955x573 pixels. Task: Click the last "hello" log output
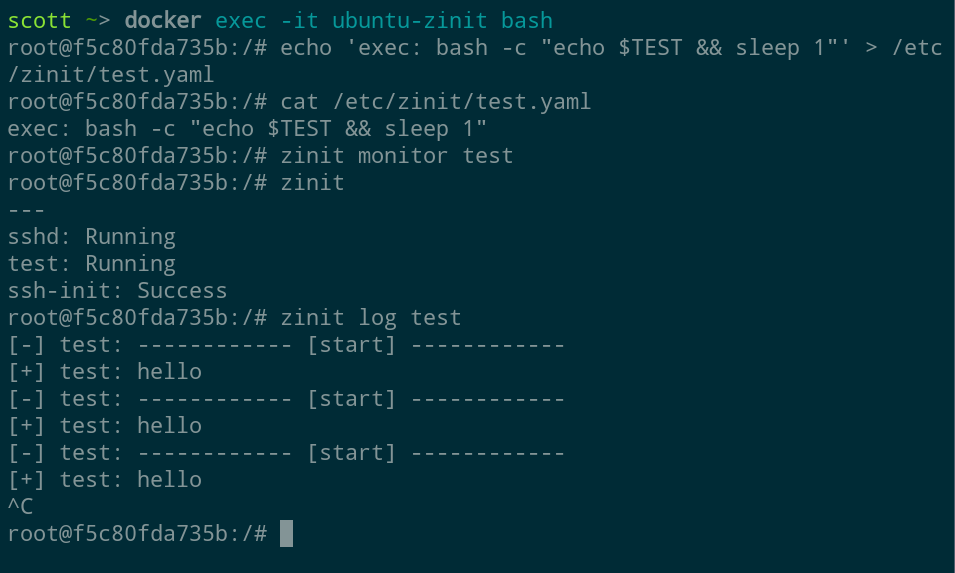pyautogui.click(x=169, y=479)
